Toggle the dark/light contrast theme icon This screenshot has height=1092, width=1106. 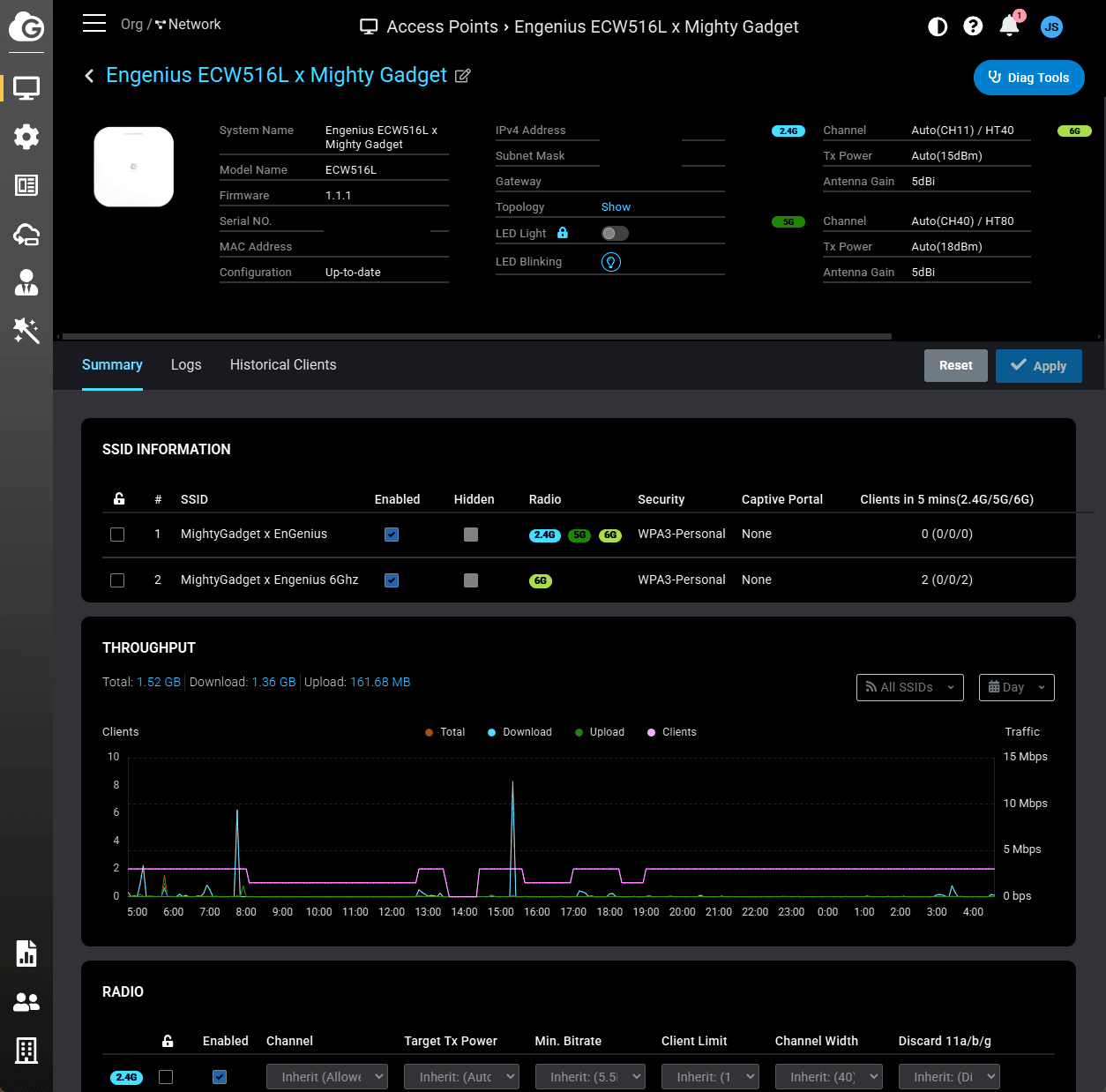click(938, 26)
